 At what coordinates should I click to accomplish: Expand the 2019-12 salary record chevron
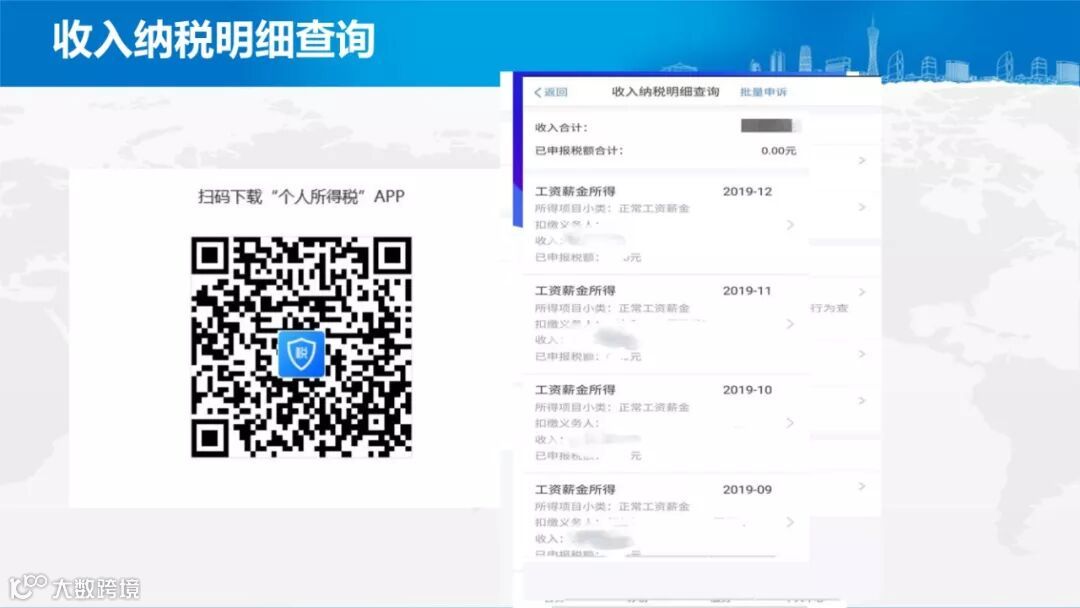(790, 225)
